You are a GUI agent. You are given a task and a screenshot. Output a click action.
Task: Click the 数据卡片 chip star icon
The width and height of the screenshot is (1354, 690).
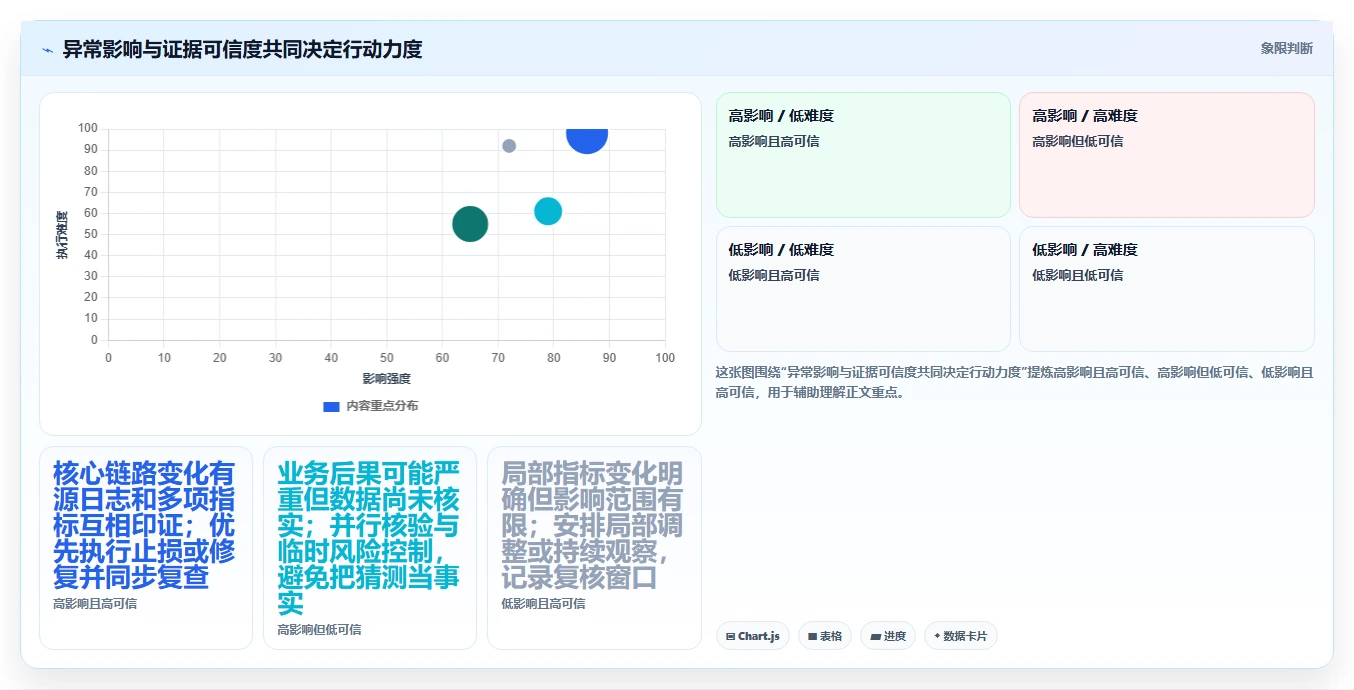[x=937, y=636]
